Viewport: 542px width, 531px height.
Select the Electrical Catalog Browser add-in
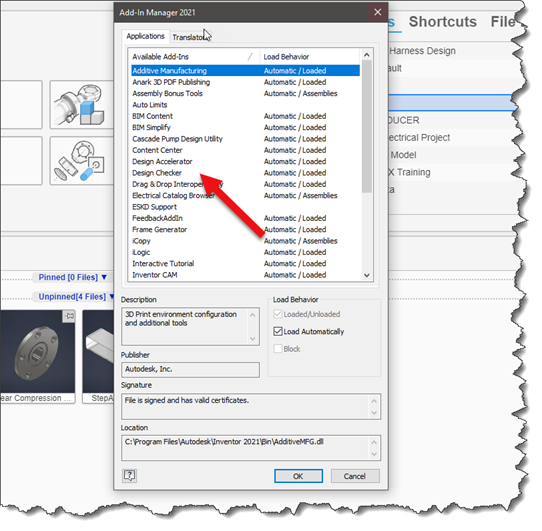[x=245, y=195]
